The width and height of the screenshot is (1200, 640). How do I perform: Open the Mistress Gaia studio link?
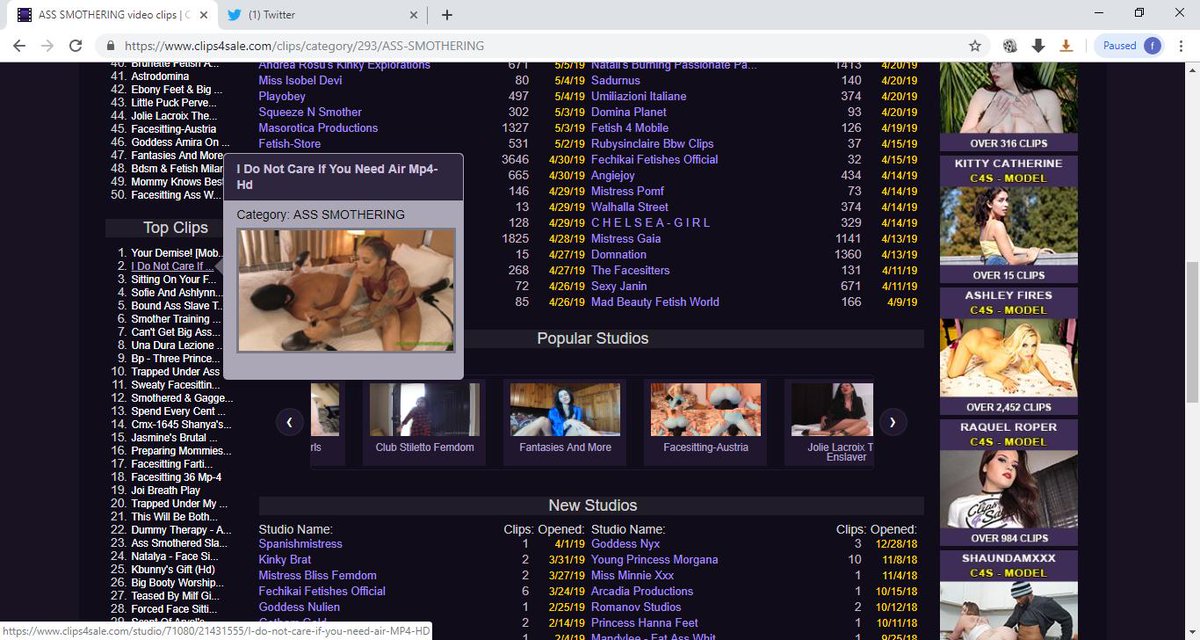(626, 239)
